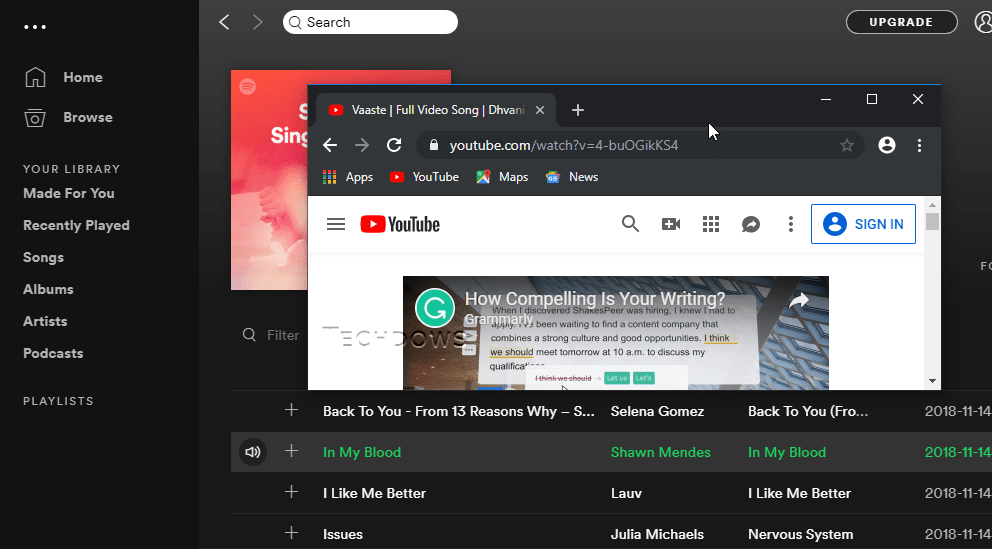
Task: Click the YouTube SIGN IN button
Action: tap(864, 224)
